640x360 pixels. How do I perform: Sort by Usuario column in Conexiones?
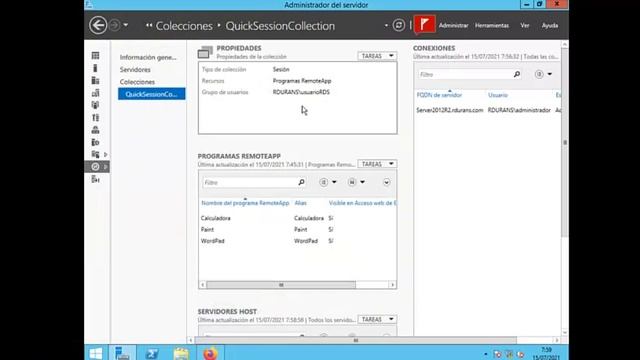coord(498,95)
